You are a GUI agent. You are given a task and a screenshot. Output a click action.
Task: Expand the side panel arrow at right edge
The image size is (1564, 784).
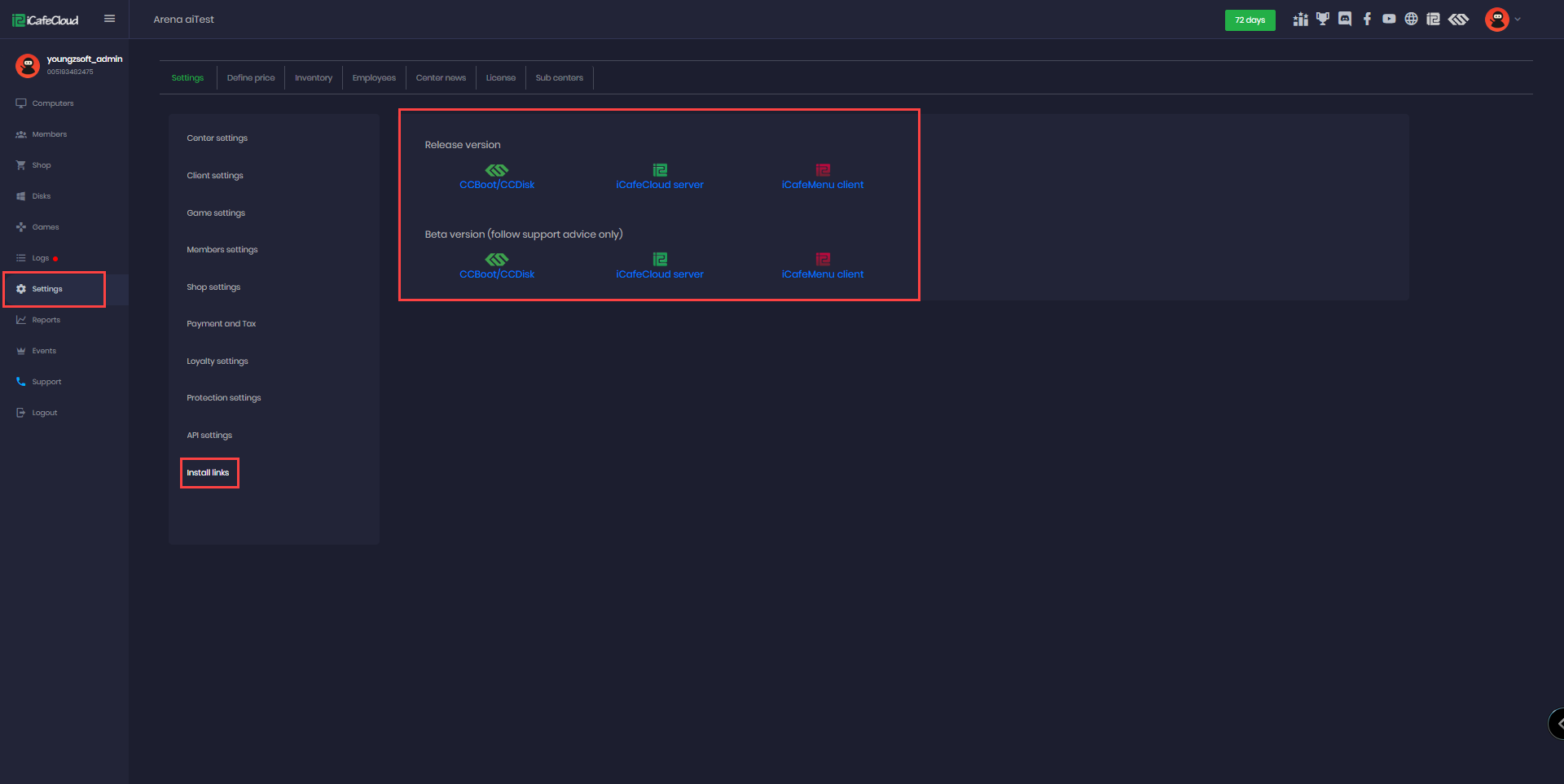(1557, 723)
